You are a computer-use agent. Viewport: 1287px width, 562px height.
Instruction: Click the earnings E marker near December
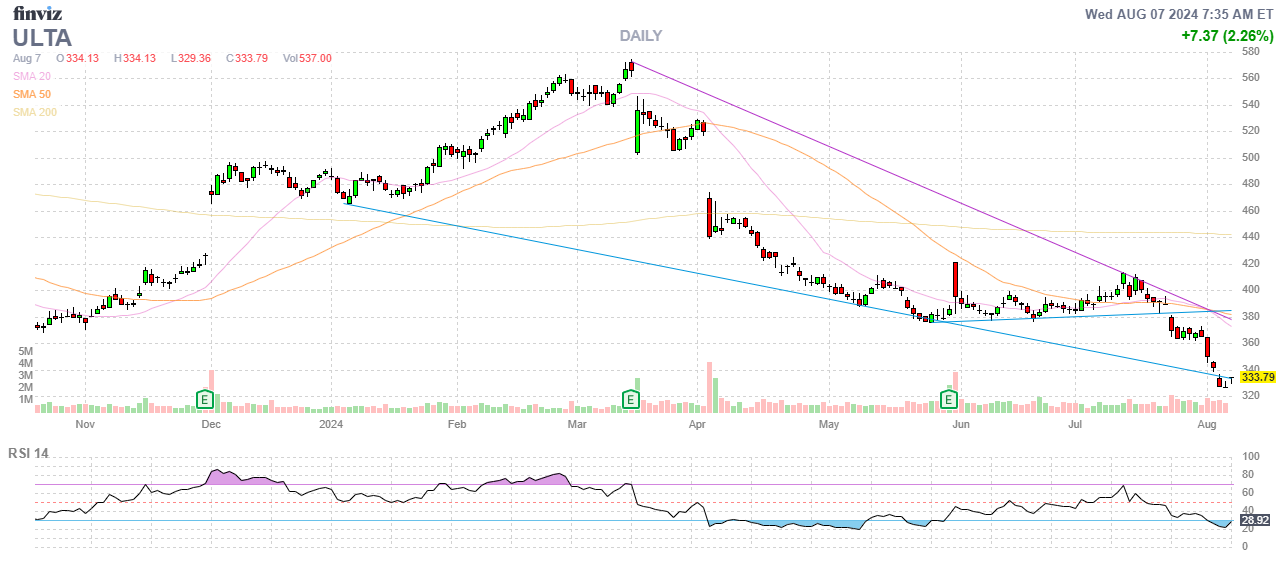pyautogui.click(x=204, y=400)
